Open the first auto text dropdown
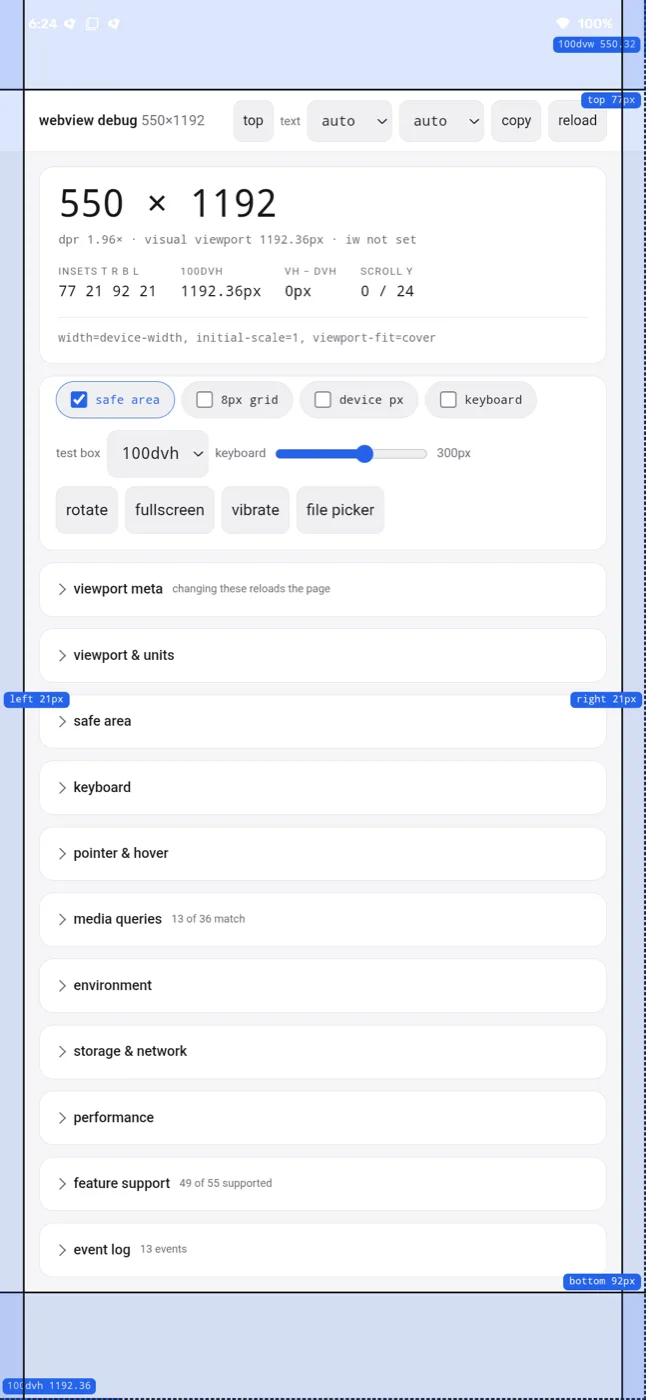Viewport: 646px width, 1400px height. (x=349, y=121)
